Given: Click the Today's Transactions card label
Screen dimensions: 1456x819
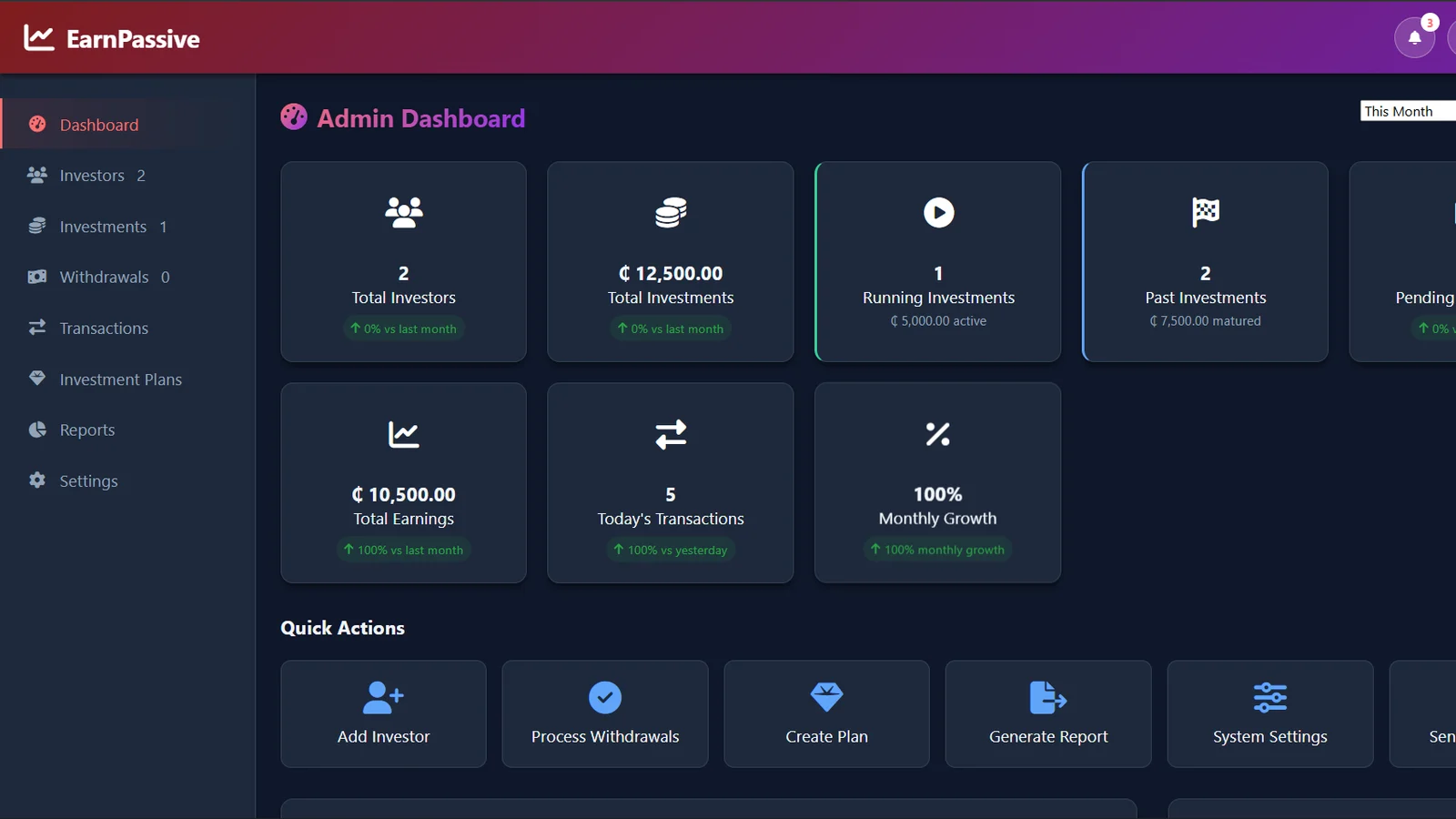Looking at the screenshot, I should click(671, 519).
